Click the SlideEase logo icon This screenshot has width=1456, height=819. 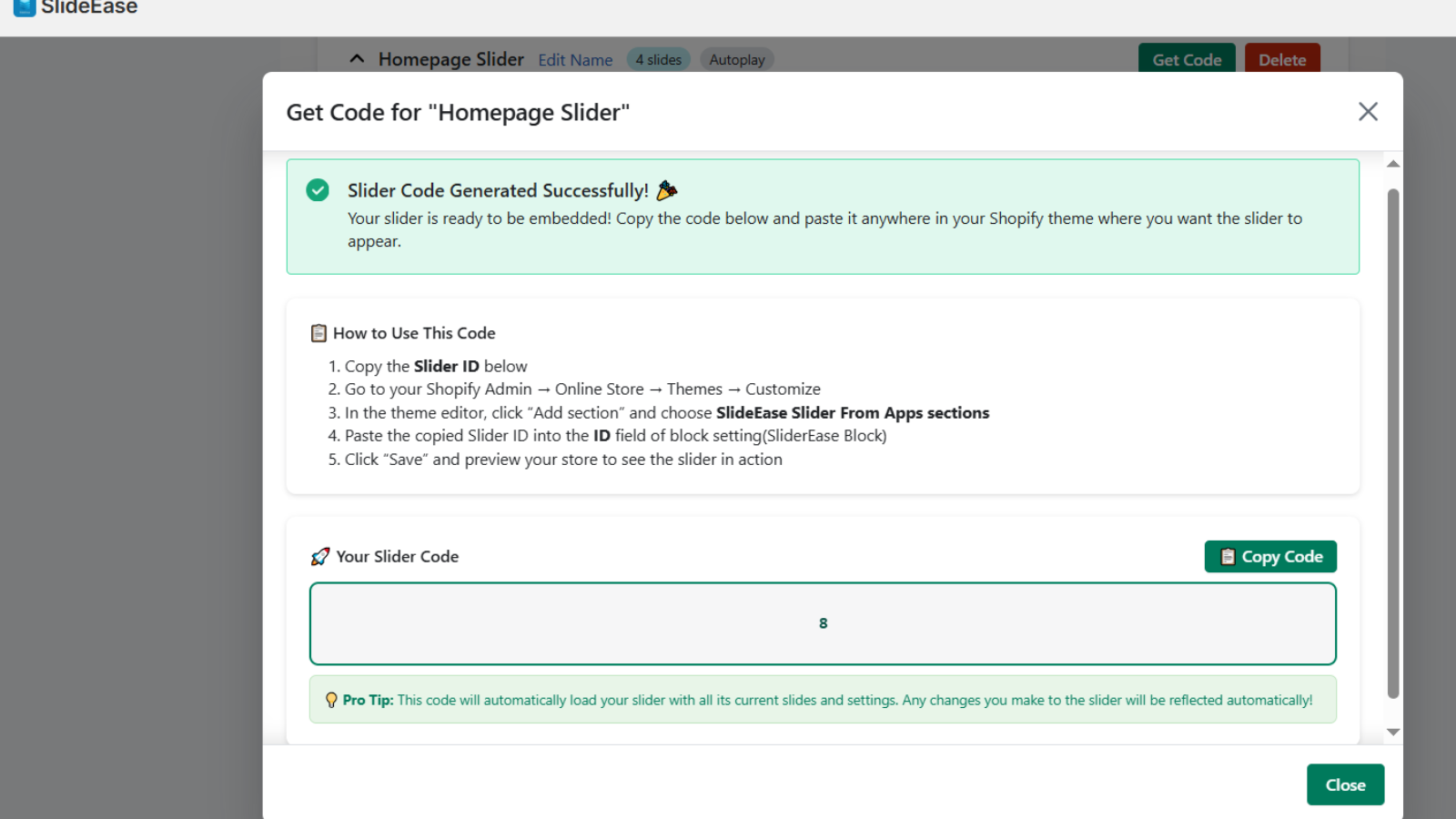(x=25, y=7)
